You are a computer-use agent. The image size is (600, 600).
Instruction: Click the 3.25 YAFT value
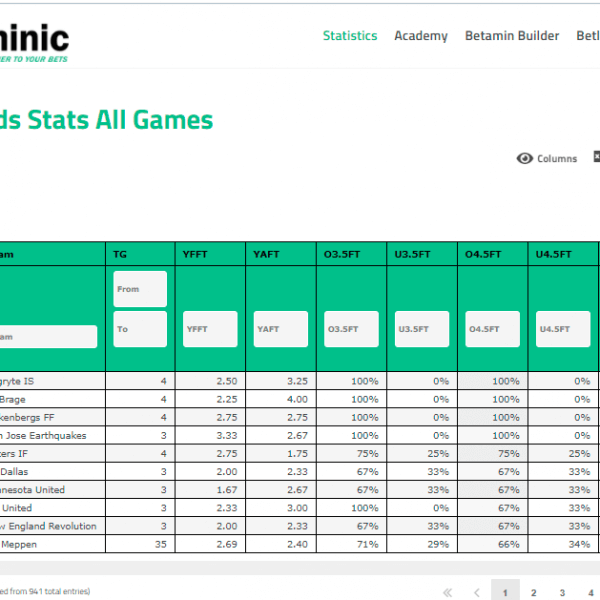(x=297, y=381)
